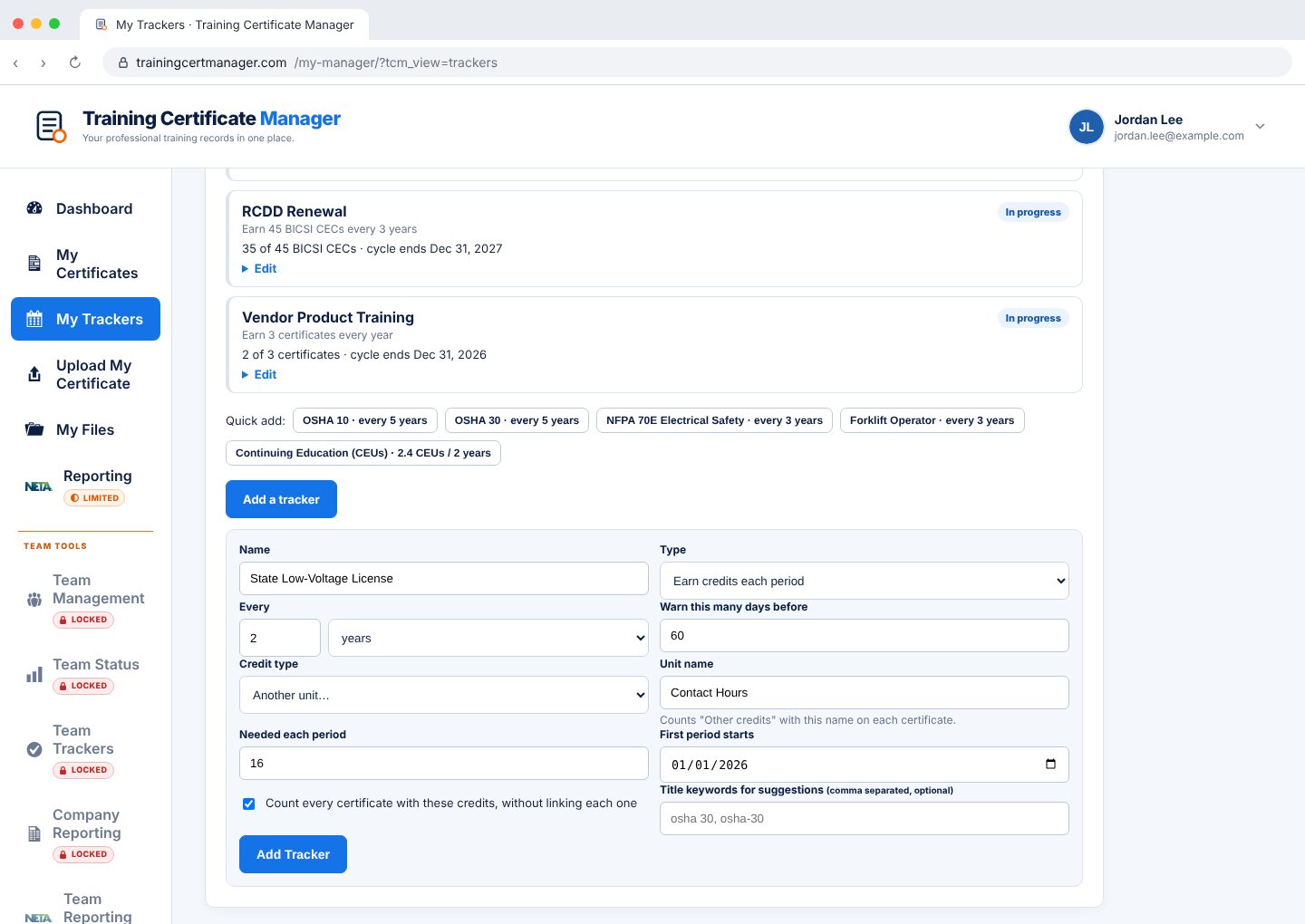
Task: Click the LIMITED badge under Reporting
Action: coord(94,497)
